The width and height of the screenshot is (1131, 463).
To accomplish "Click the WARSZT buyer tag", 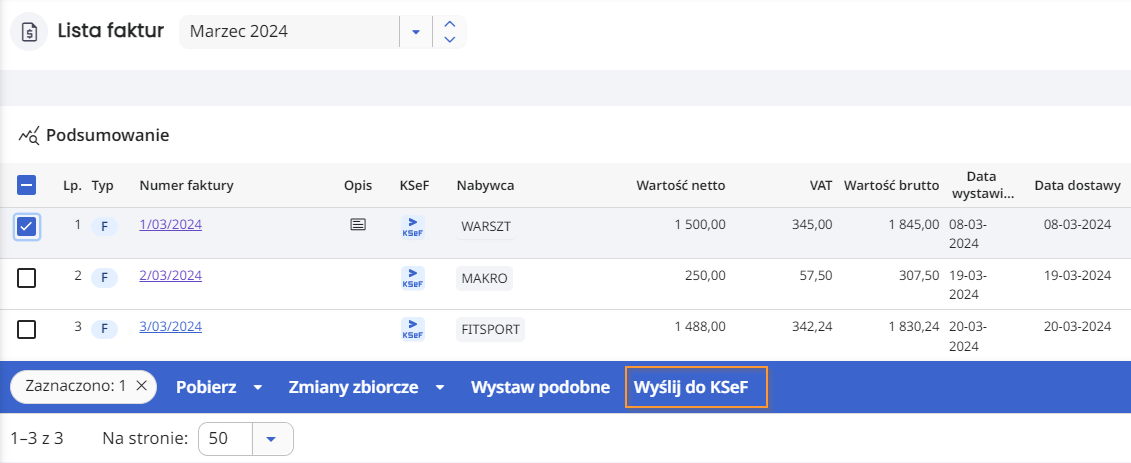I will pyautogui.click(x=486, y=226).
